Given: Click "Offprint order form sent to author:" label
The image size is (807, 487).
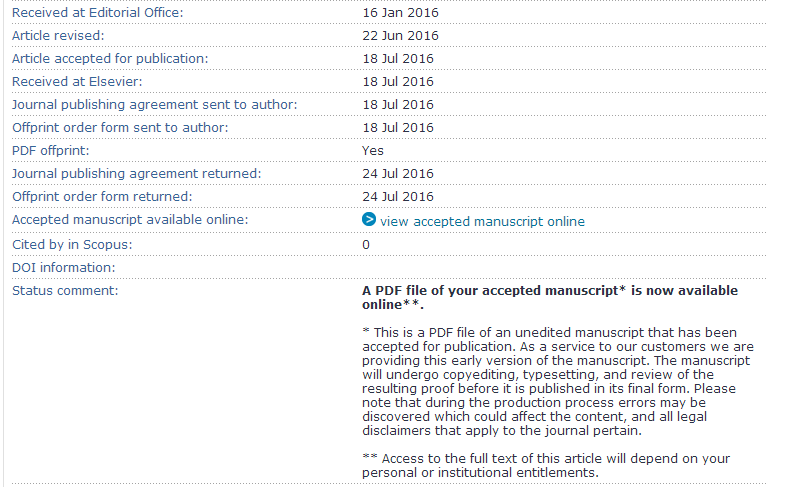Looking at the screenshot, I should point(120,128).
